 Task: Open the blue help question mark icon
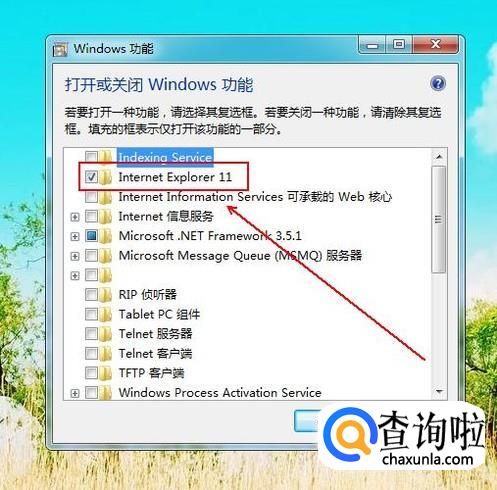438,84
